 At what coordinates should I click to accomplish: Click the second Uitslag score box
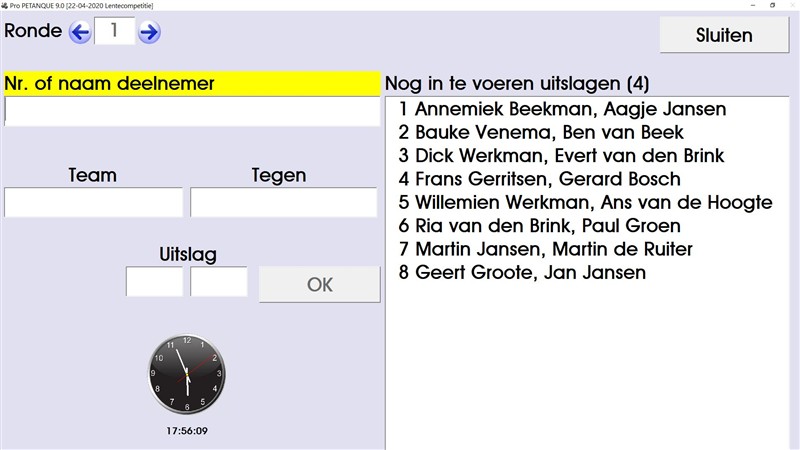pos(219,282)
